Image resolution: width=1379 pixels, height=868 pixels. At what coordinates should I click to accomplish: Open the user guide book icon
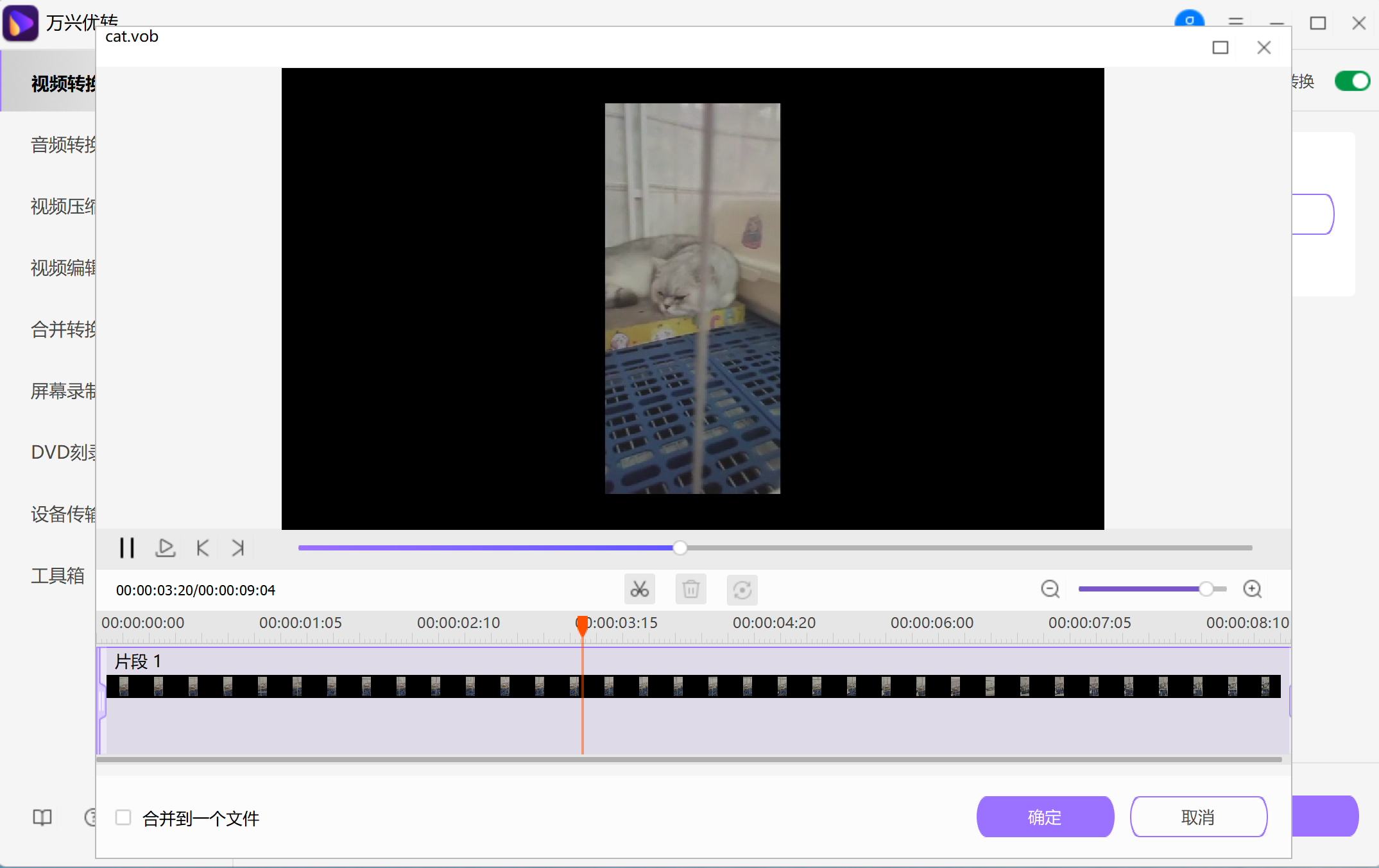point(42,817)
